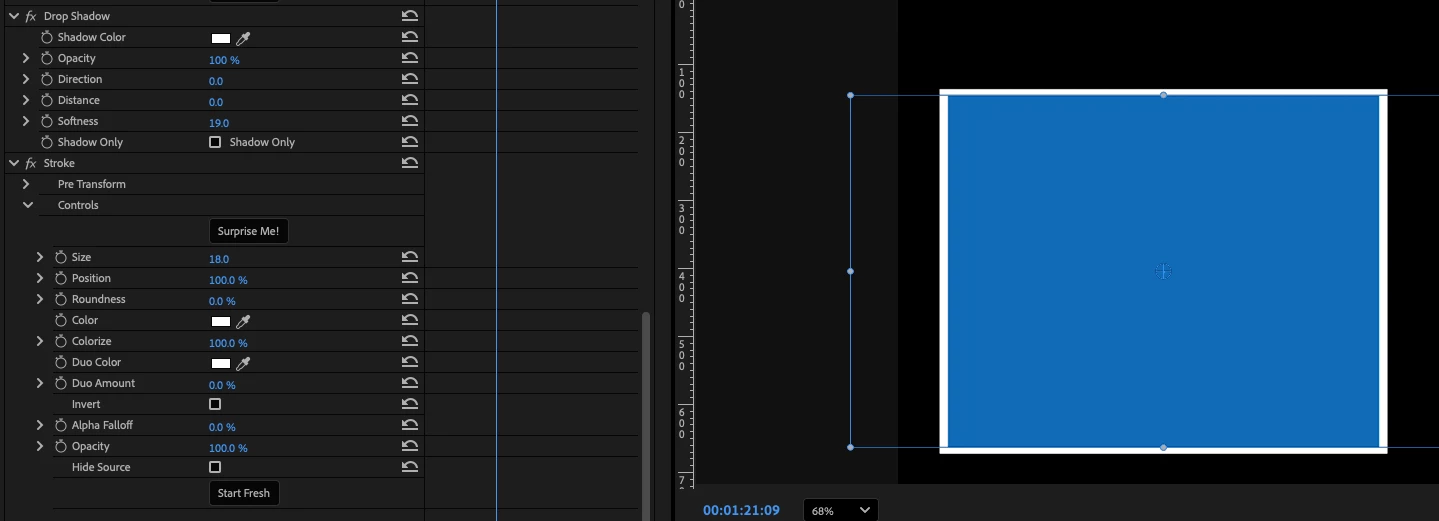The image size is (1439, 521).
Task: Toggle animation stopwatch for Softness
Action: point(46,121)
